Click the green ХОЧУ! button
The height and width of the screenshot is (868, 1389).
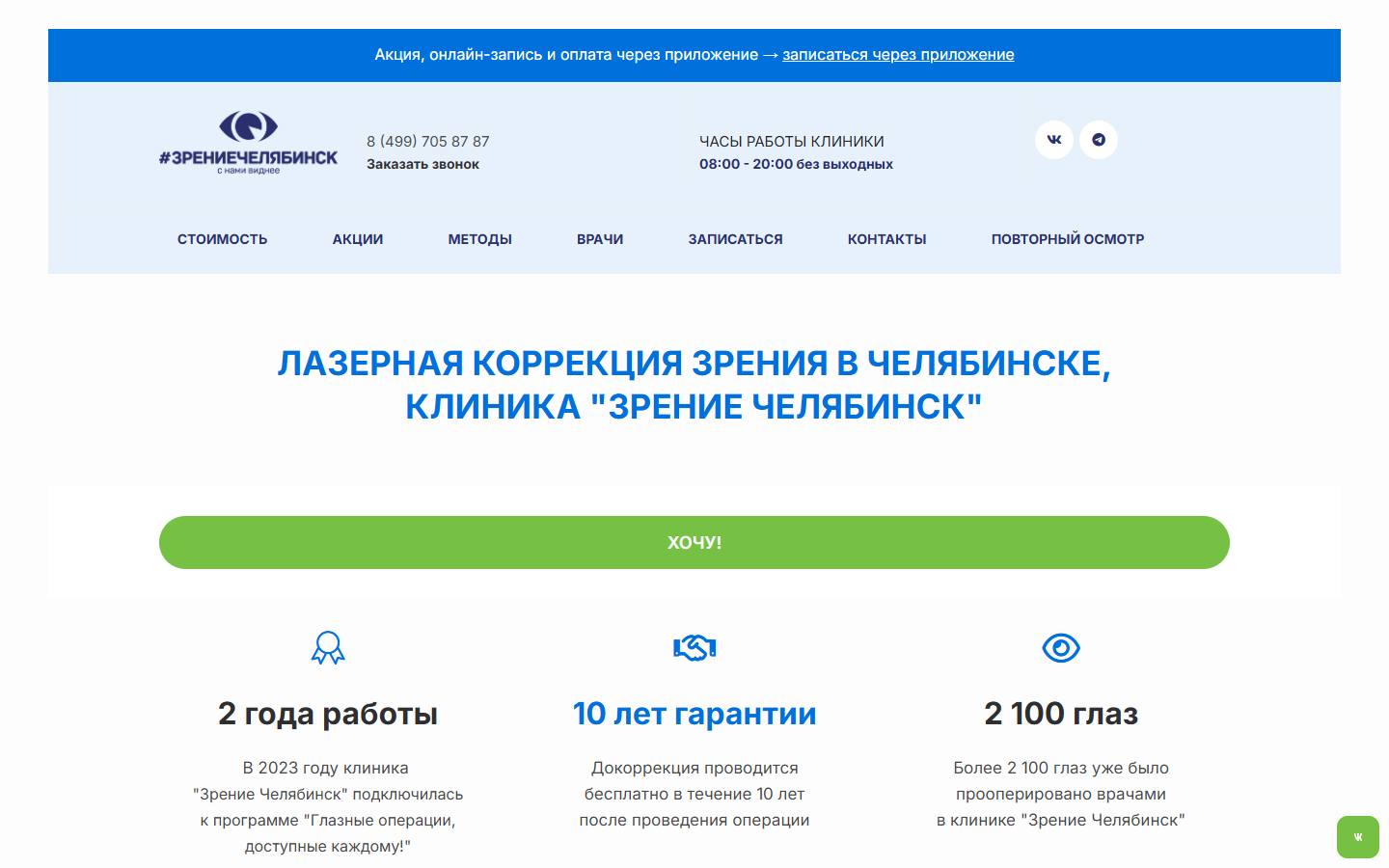click(694, 542)
